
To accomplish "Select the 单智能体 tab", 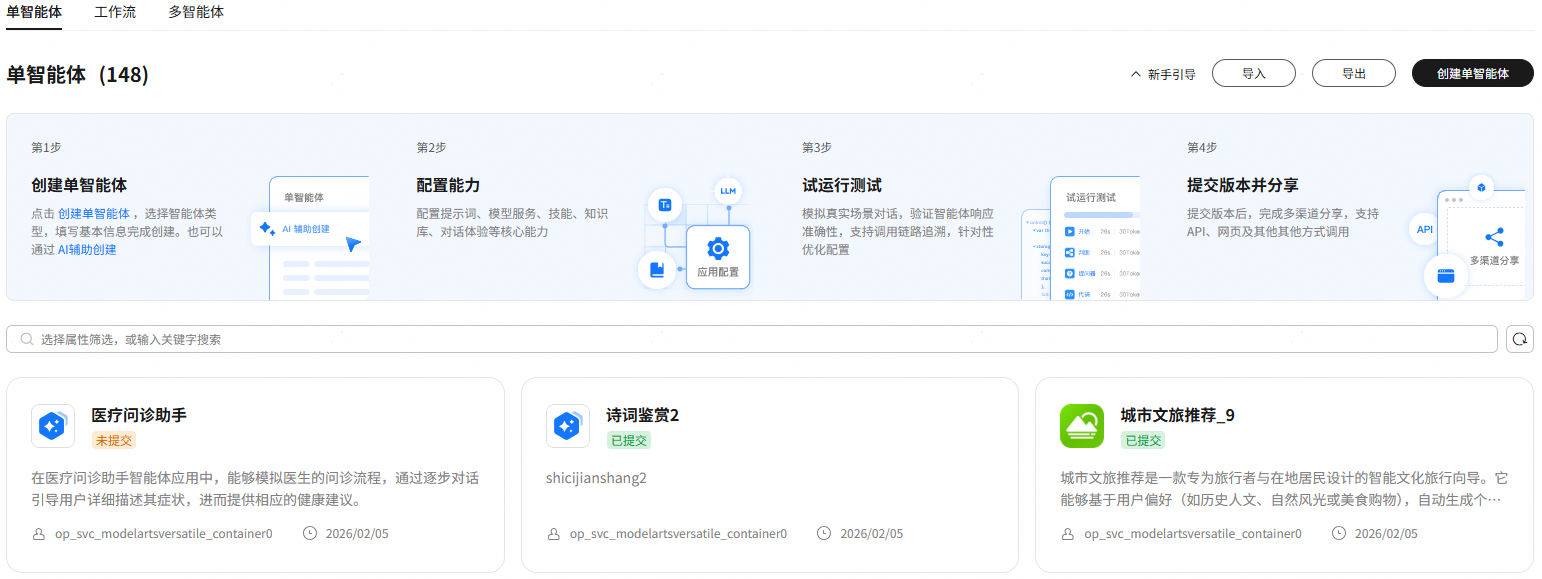I will (34, 13).
